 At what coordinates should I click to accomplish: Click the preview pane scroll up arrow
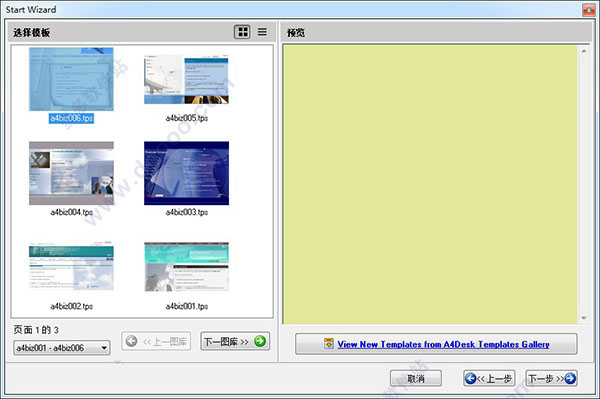click(x=584, y=51)
